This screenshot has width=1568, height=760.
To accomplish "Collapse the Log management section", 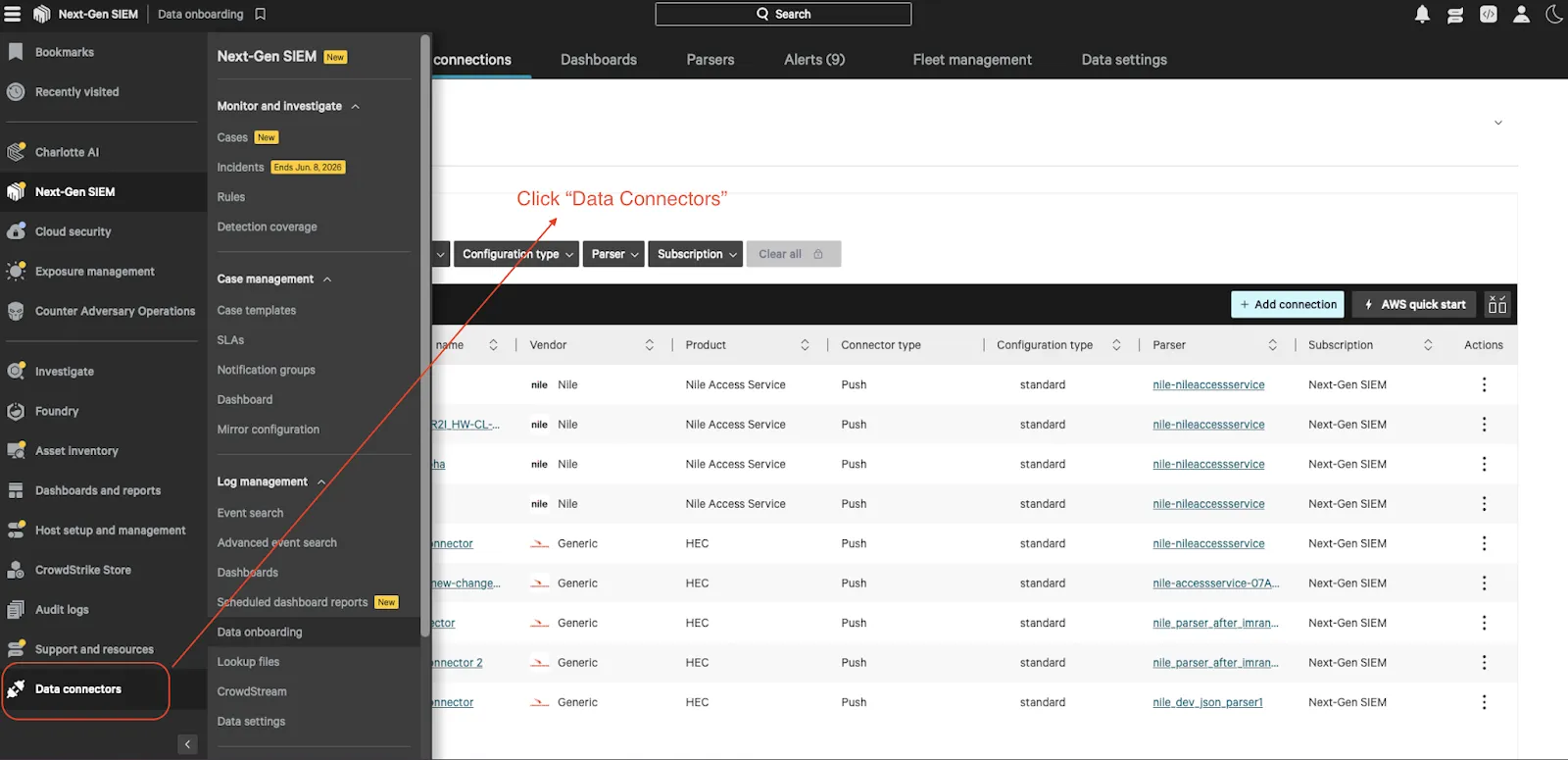I will 321,482.
